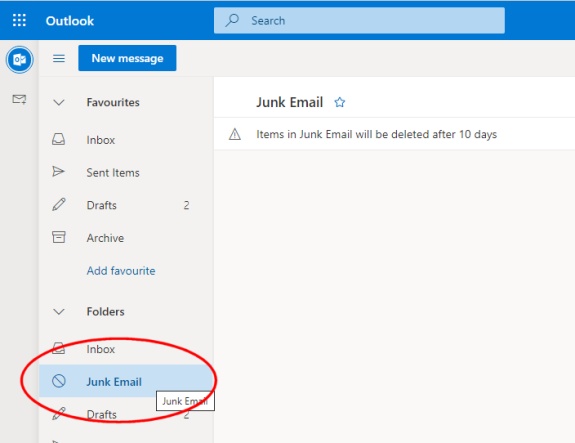Screen dimensions: 575x443
Task: Click the Favourites heading
Action: pos(113,102)
